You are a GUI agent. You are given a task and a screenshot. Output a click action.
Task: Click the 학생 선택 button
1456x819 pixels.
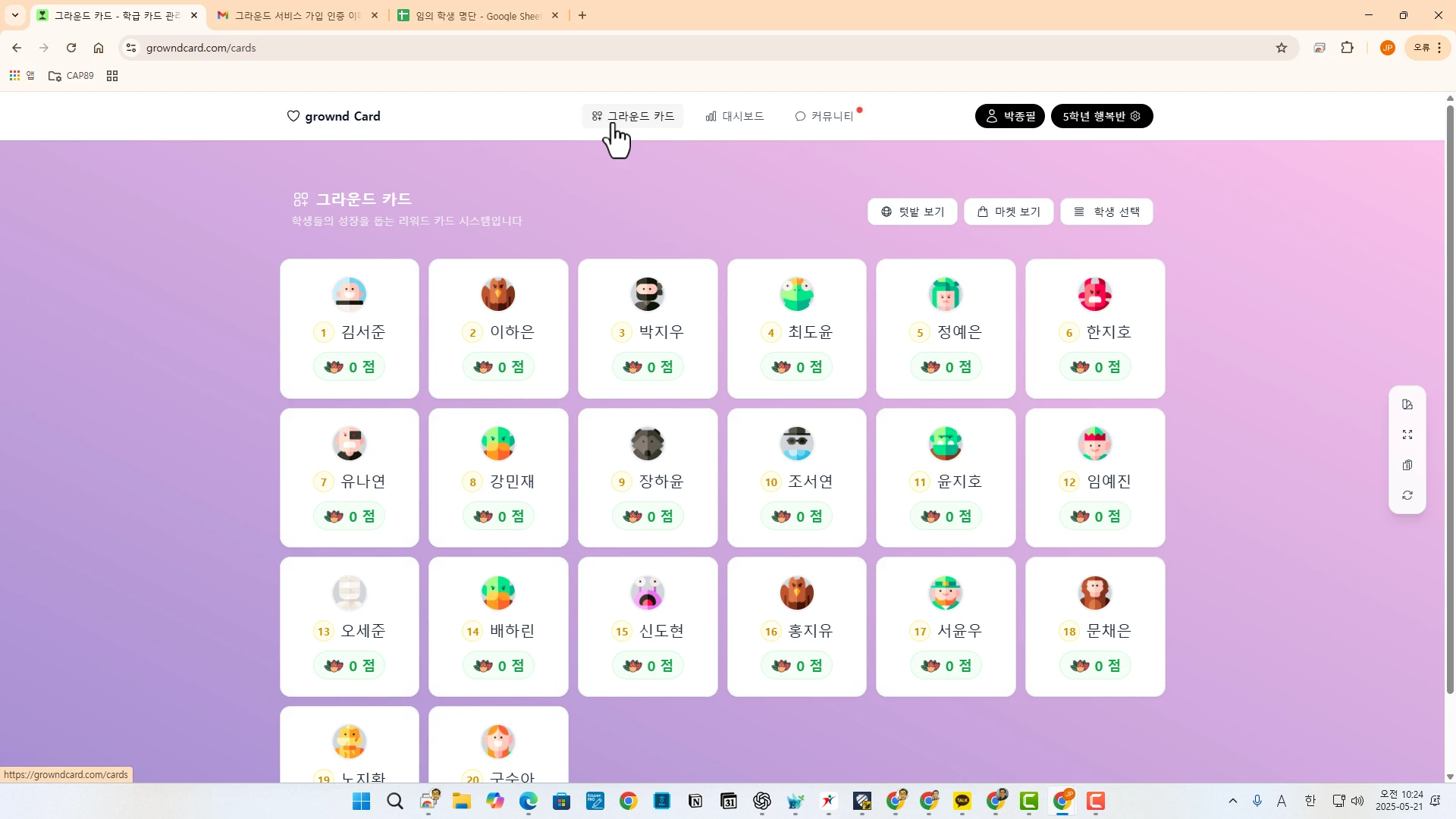point(1106,212)
